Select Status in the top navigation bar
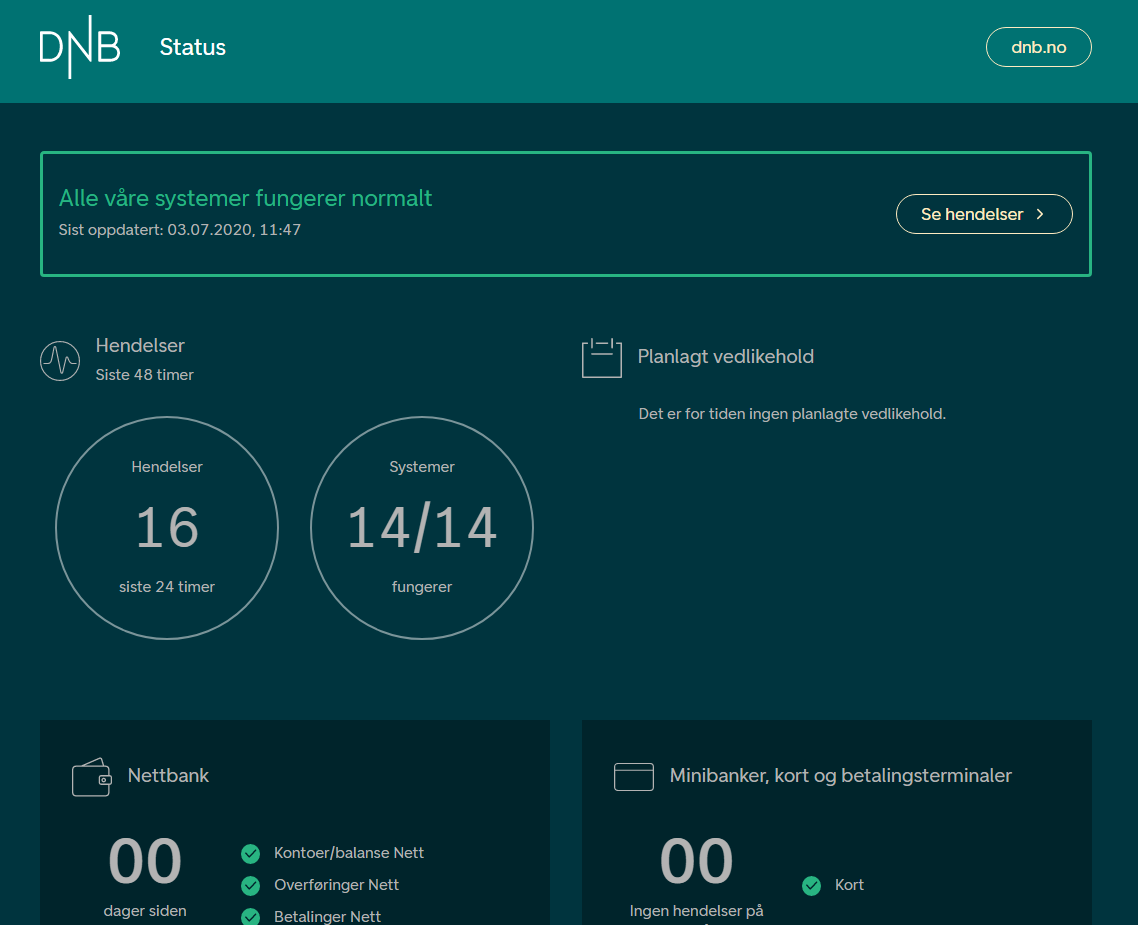The height and width of the screenshot is (925, 1138). pyautogui.click(x=192, y=46)
